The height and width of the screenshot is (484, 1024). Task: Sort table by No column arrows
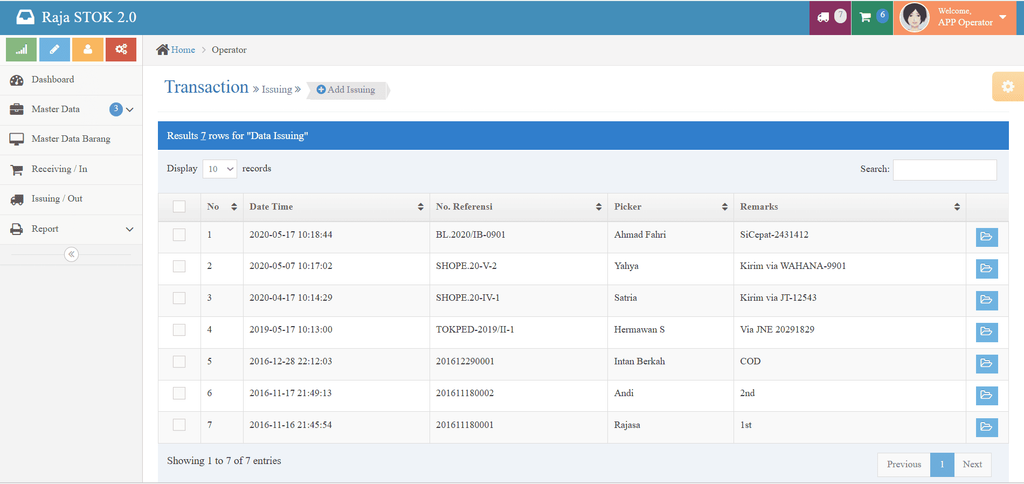(x=234, y=207)
